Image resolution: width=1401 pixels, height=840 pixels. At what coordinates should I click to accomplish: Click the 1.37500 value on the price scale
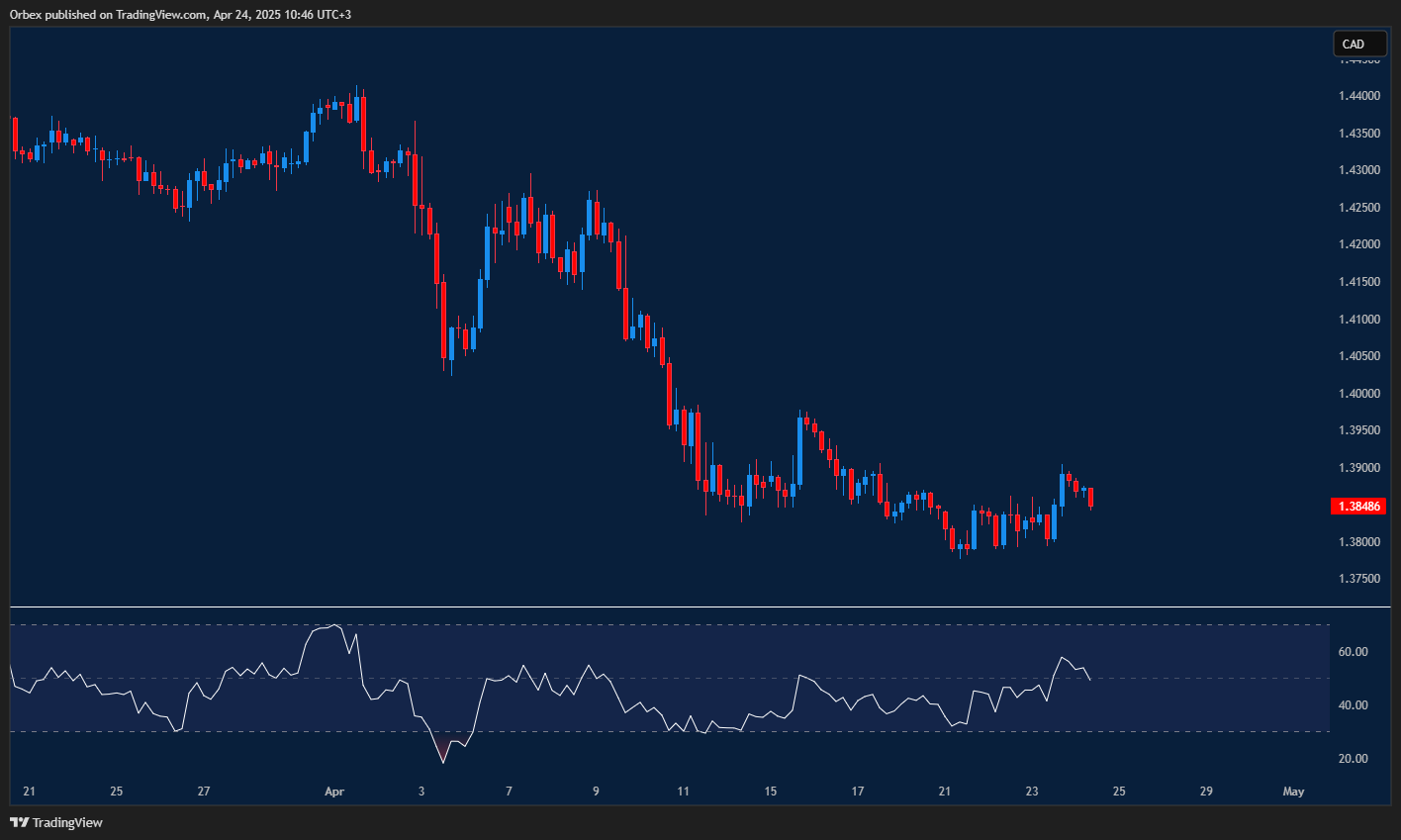tap(1358, 578)
